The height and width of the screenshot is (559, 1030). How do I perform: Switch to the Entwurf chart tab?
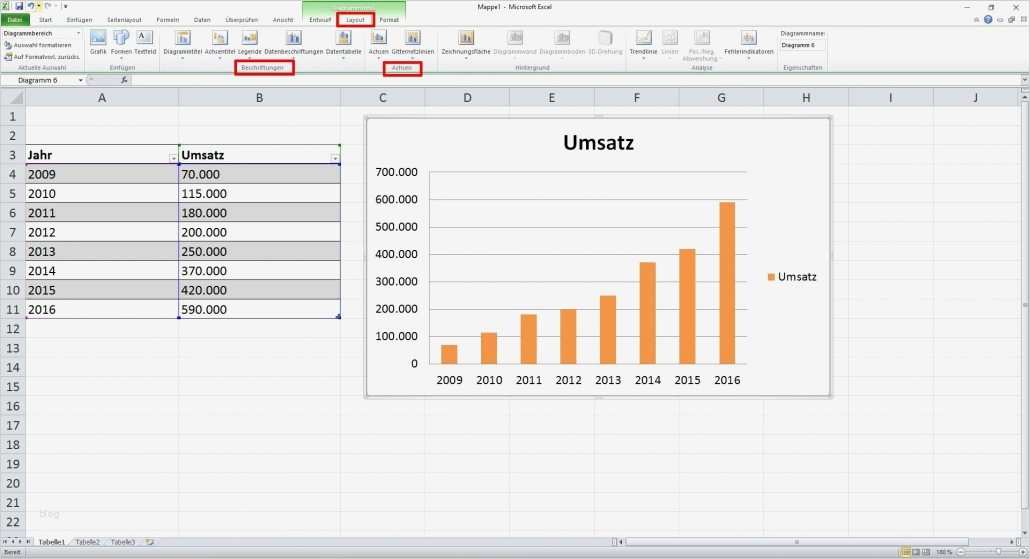coord(320,20)
